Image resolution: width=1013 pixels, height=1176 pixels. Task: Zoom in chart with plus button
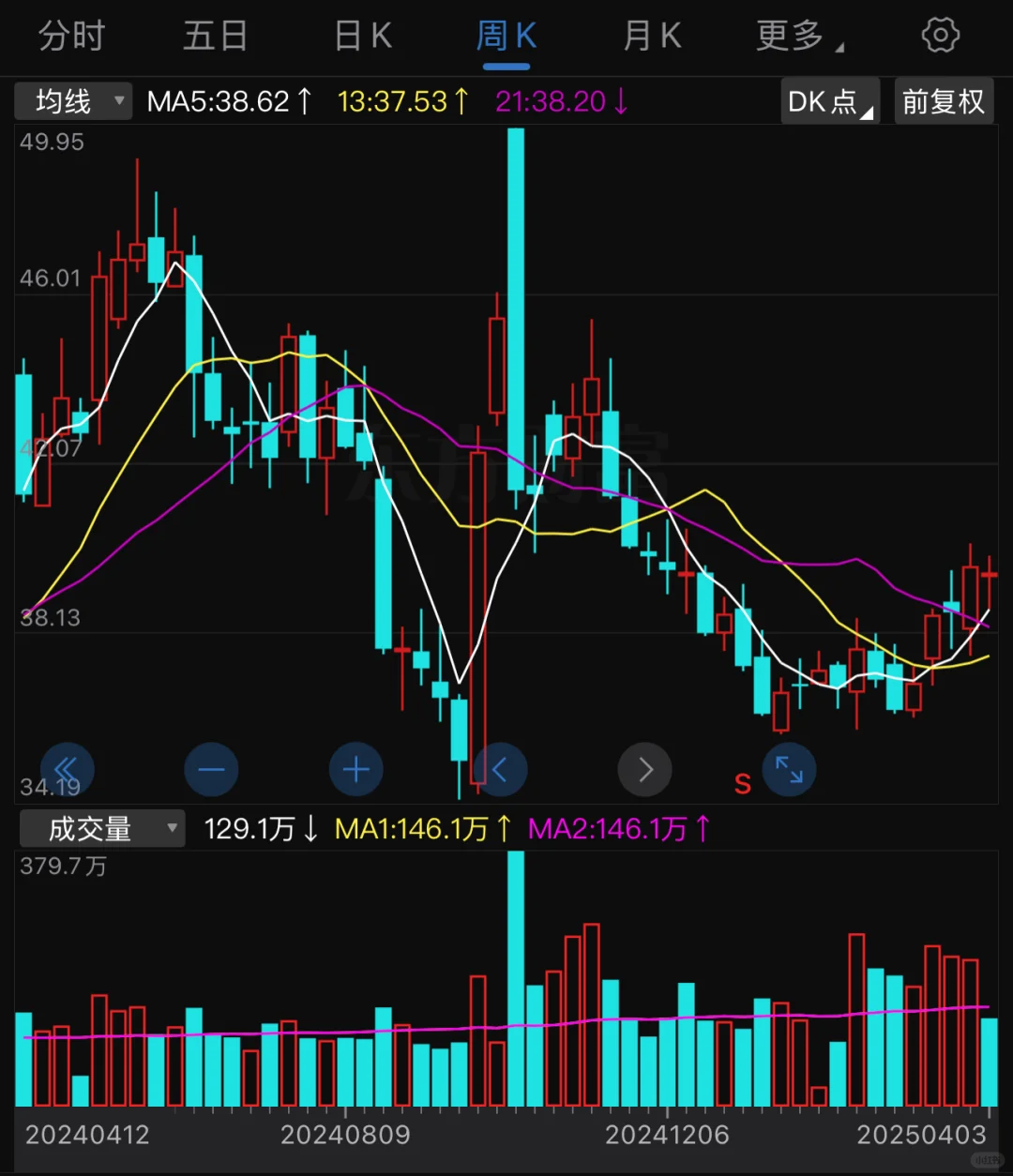click(355, 770)
